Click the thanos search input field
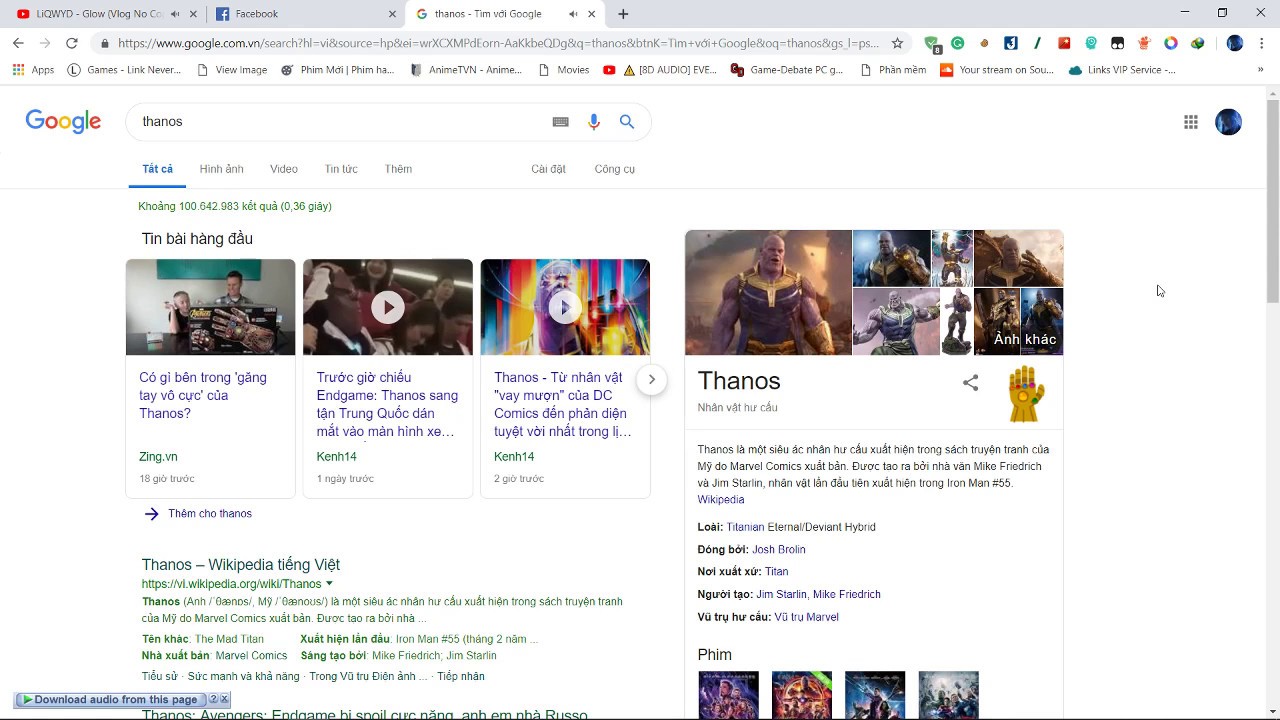Image resolution: width=1280 pixels, height=720 pixels. coord(340,122)
